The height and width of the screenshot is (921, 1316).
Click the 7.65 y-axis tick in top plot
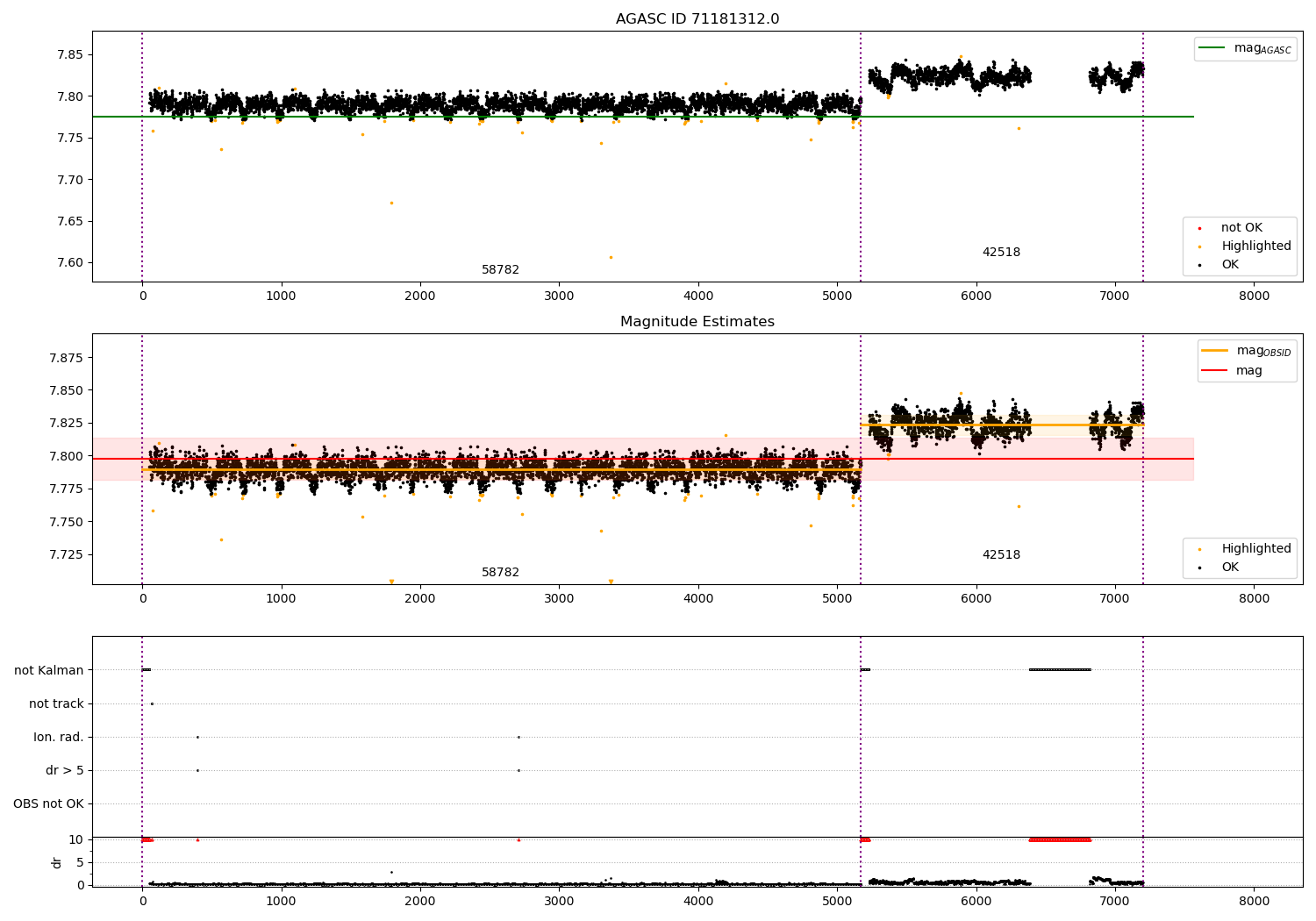pos(71,221)
